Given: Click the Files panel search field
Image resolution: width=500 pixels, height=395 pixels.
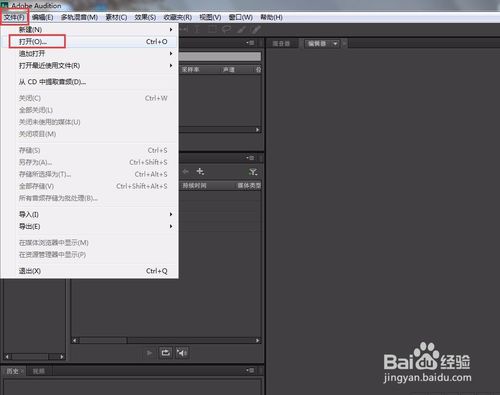Looking at the screenshot, I should click(x=220, y=56).
